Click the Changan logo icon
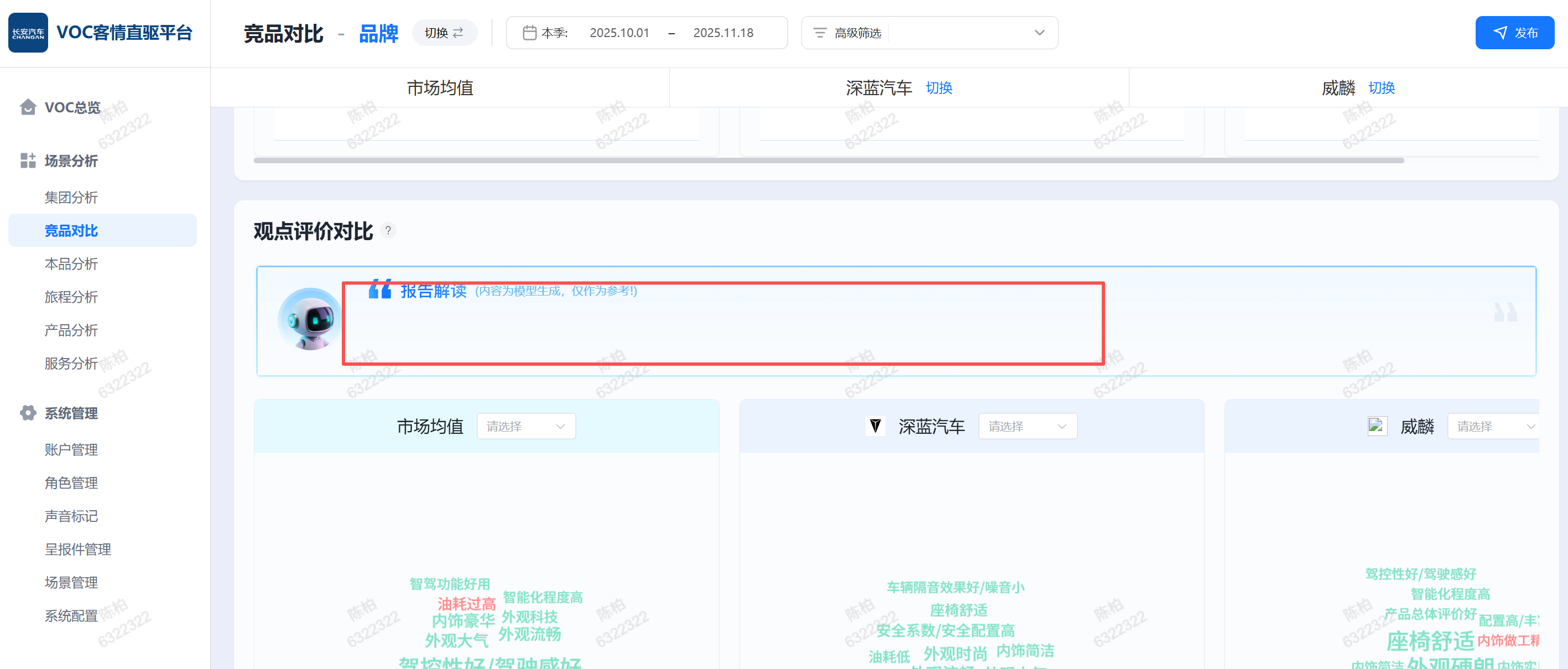This screenshot has width=1568, height=669. tap(28, 33)
